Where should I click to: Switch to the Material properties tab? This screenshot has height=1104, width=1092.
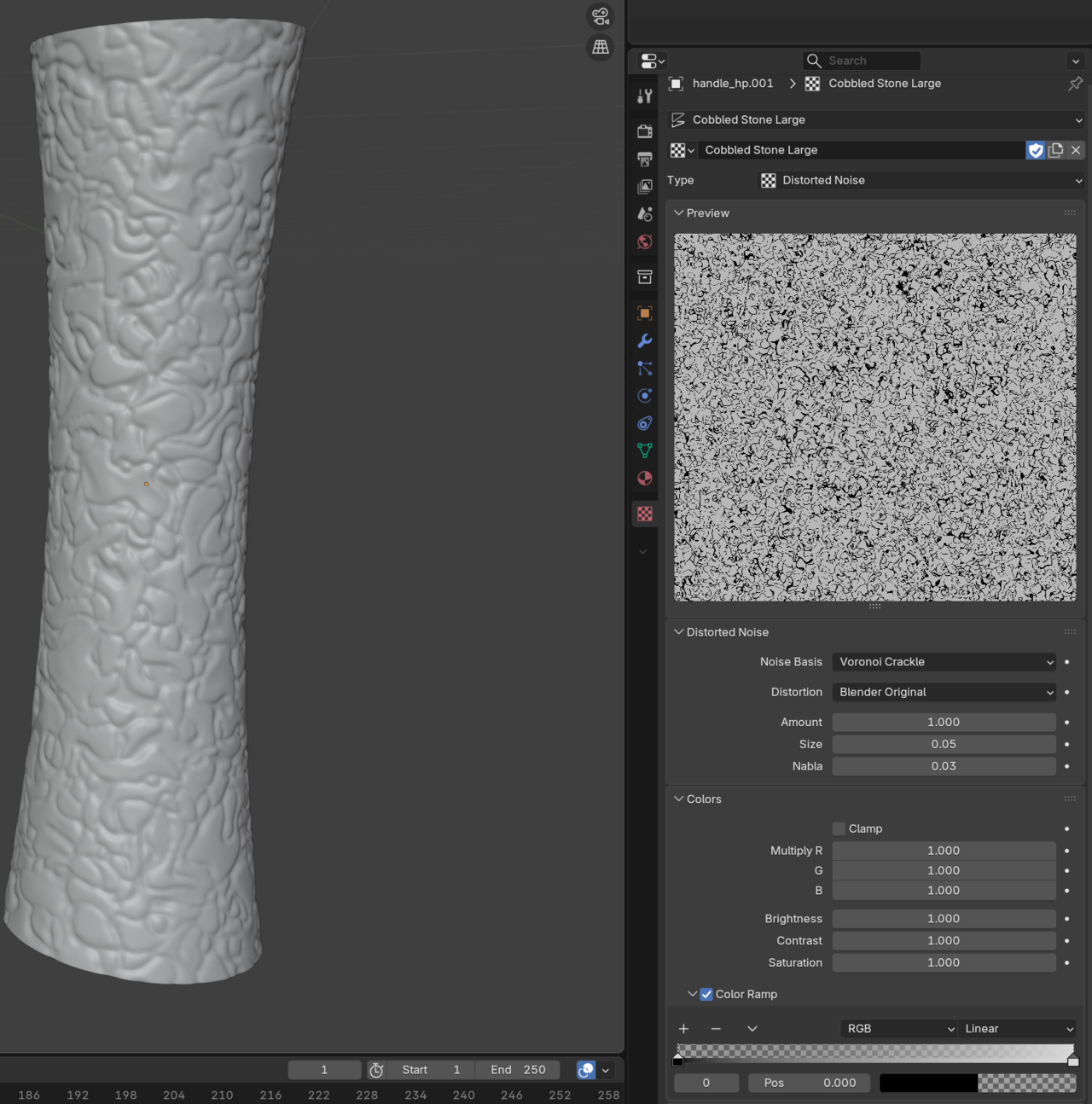[645, 479]
